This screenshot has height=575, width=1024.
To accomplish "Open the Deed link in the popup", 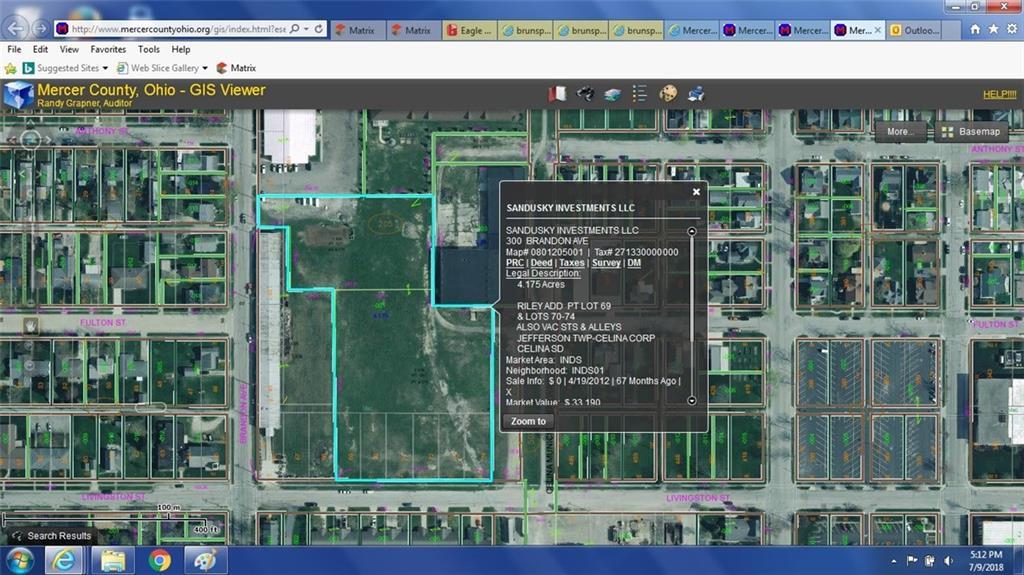I will coord(541,263).
